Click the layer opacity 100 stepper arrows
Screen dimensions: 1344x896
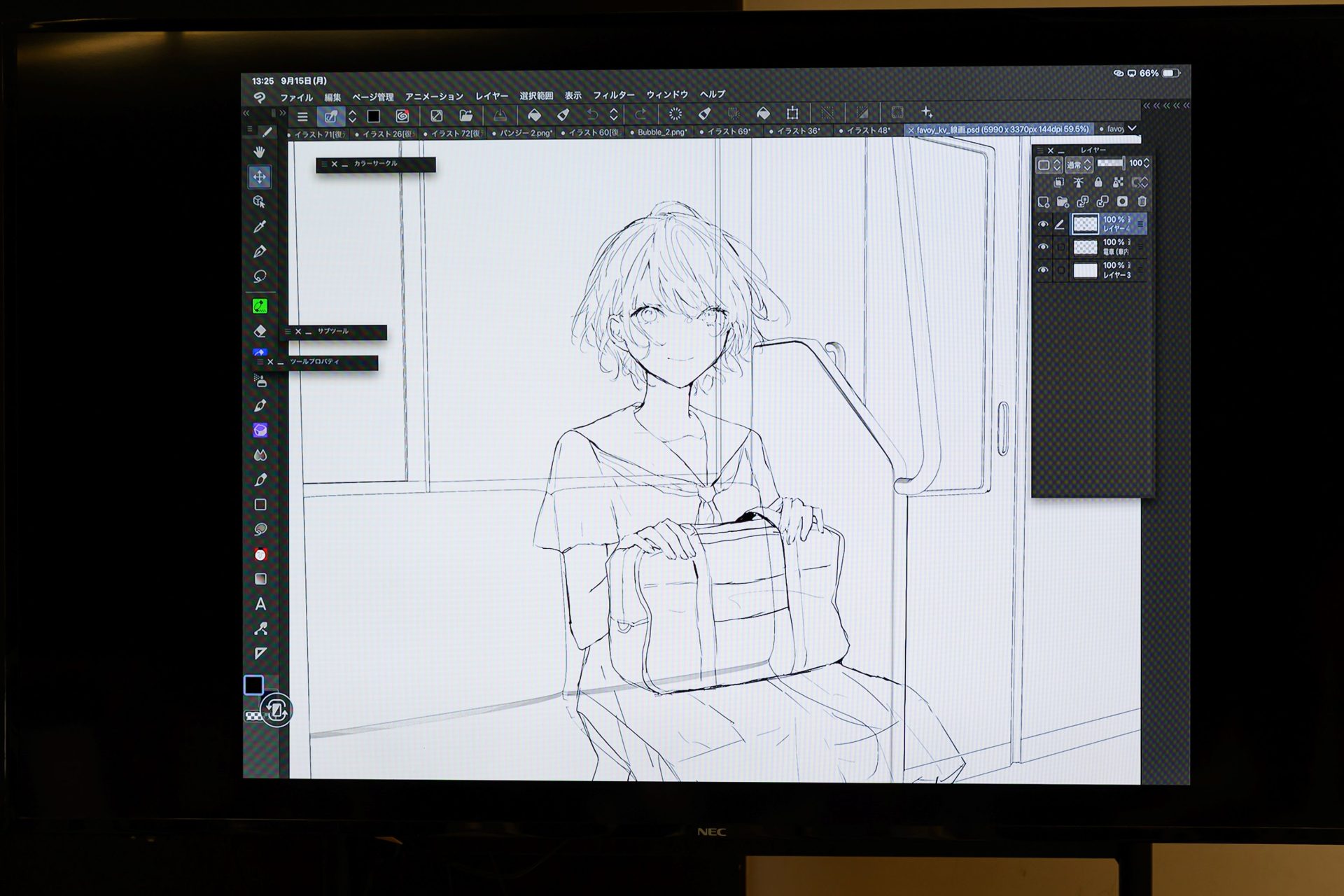tap(1146, 163)
